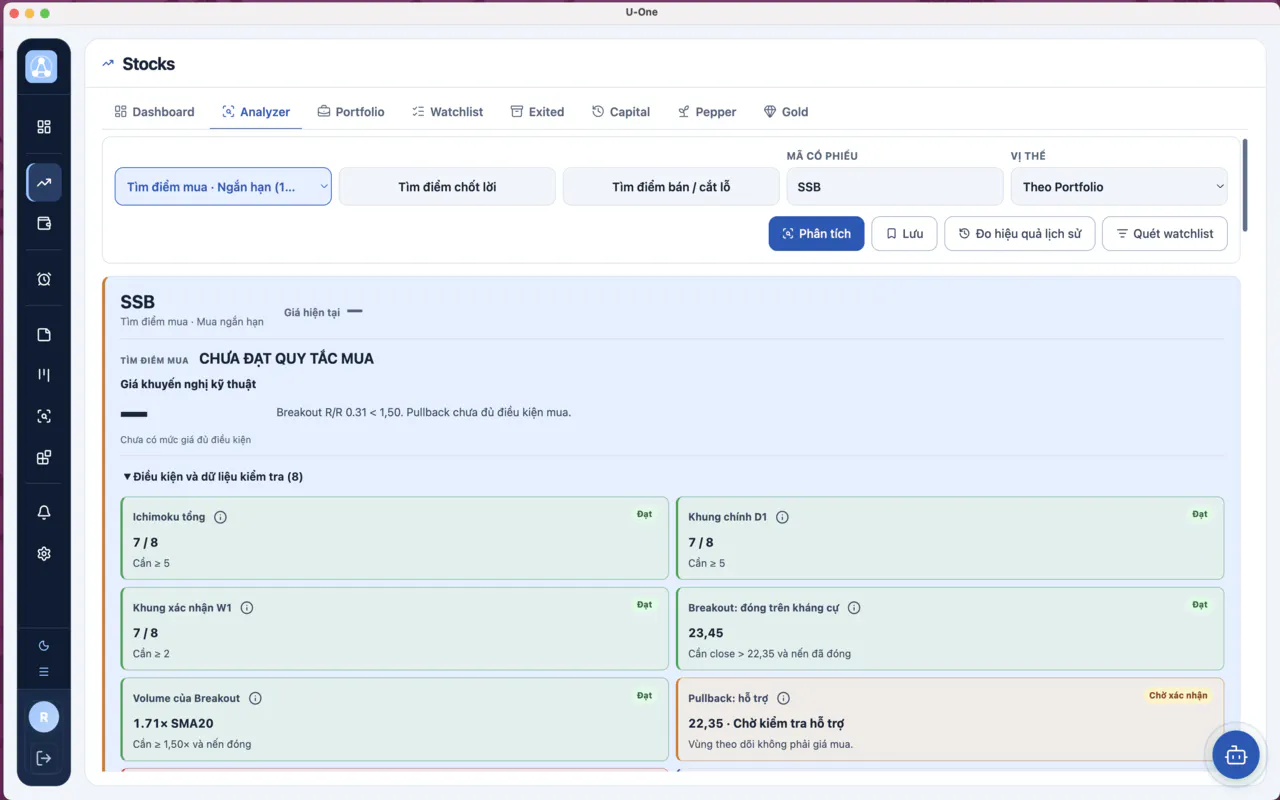Switch to the Portfolio tab
Viewport: 1280px width, 800px height.
pos(351,112)
